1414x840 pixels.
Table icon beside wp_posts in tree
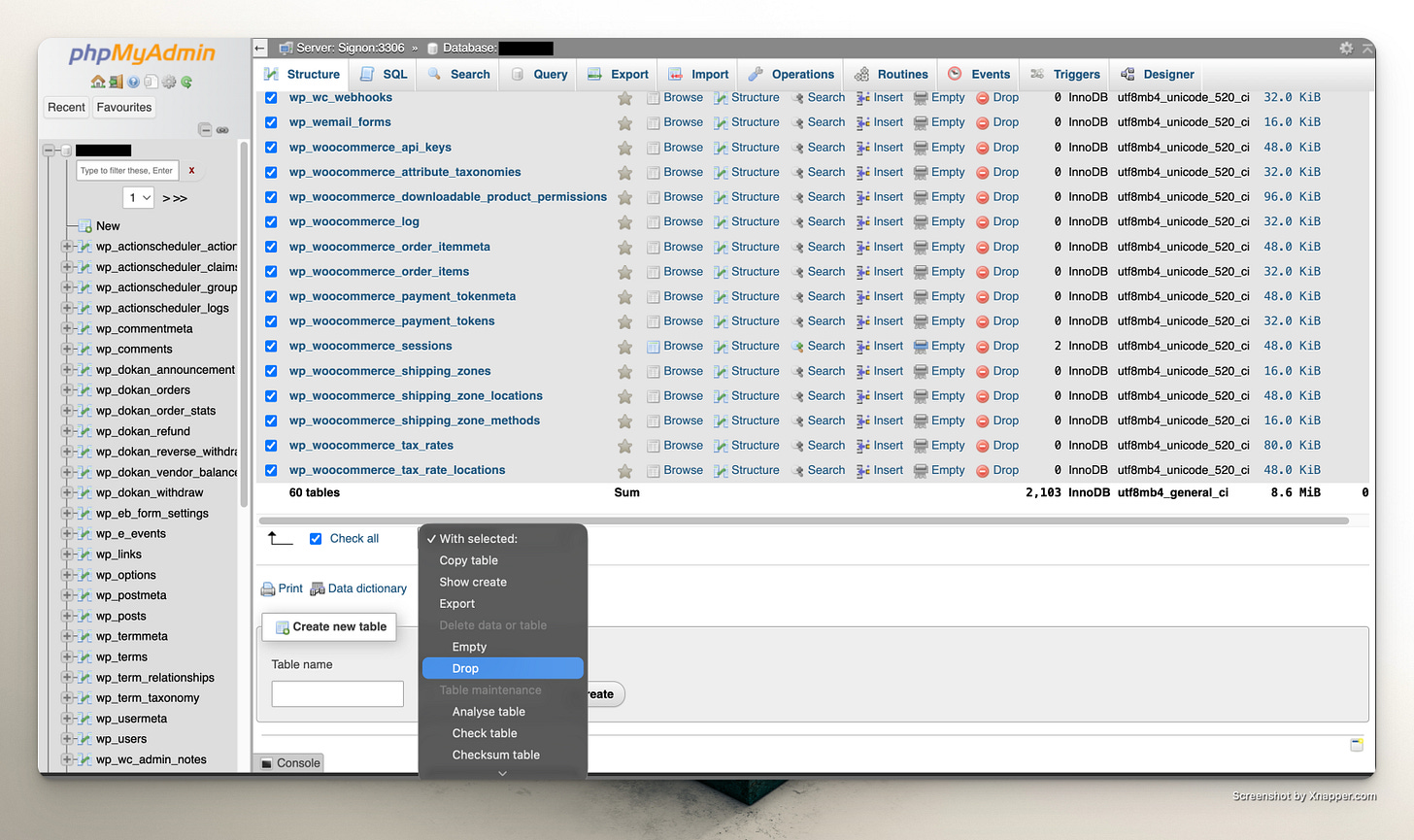(84, 616)
